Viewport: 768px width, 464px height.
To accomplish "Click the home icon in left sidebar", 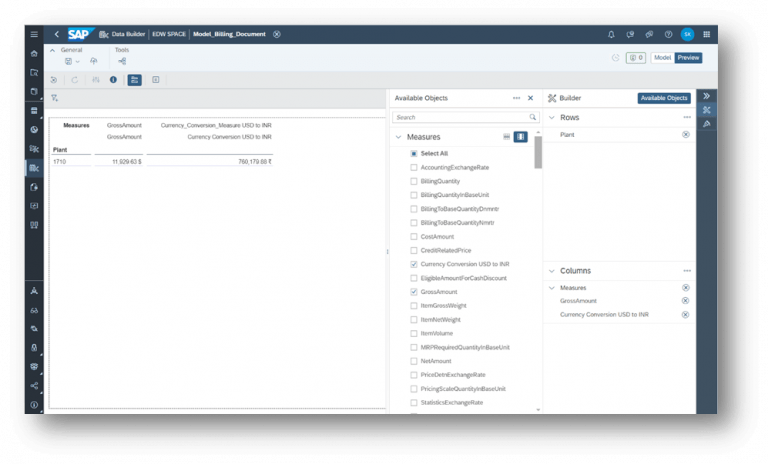I will point(35,53).
